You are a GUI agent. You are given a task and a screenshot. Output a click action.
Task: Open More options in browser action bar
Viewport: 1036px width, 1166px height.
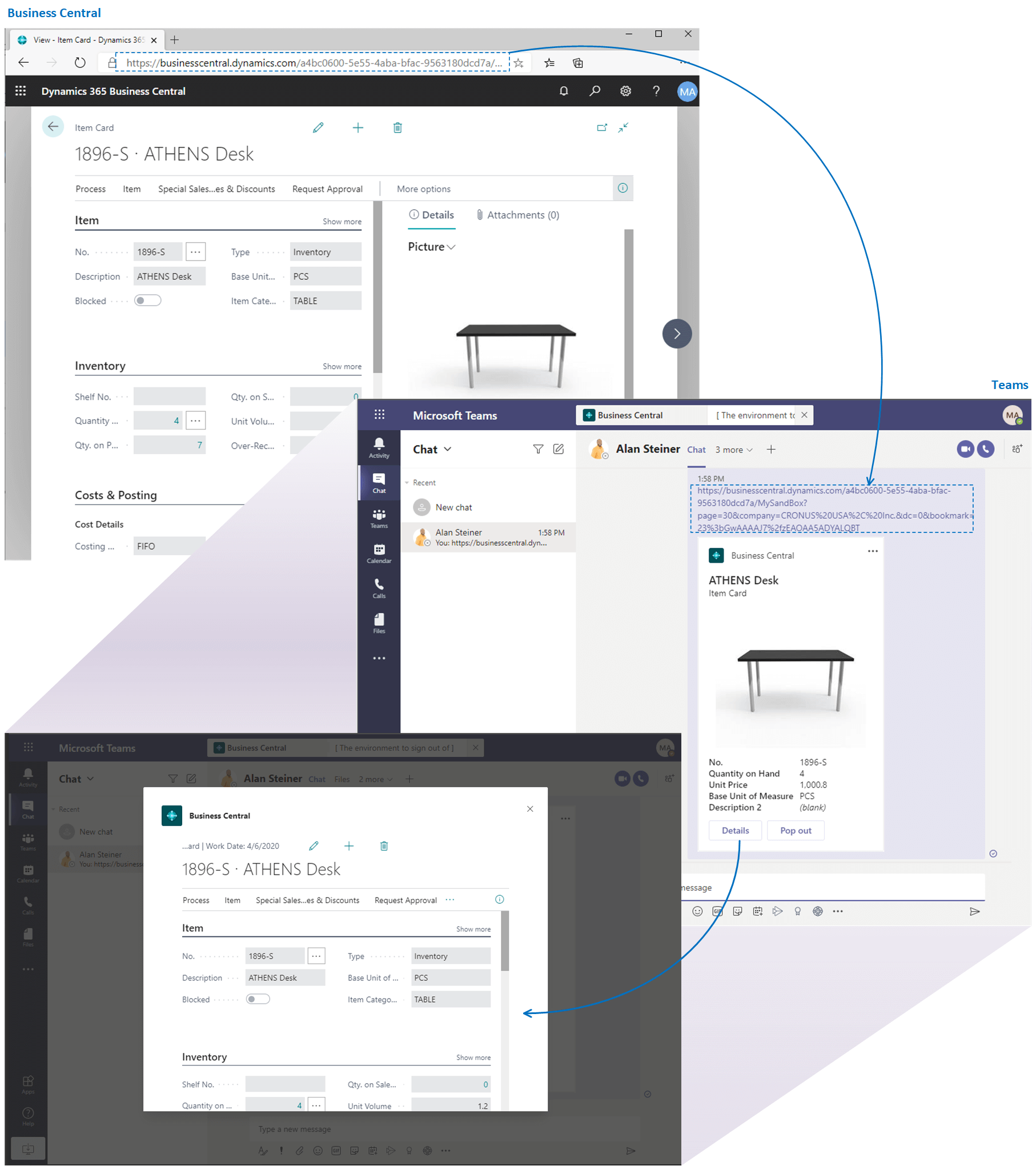pos(424,189)
